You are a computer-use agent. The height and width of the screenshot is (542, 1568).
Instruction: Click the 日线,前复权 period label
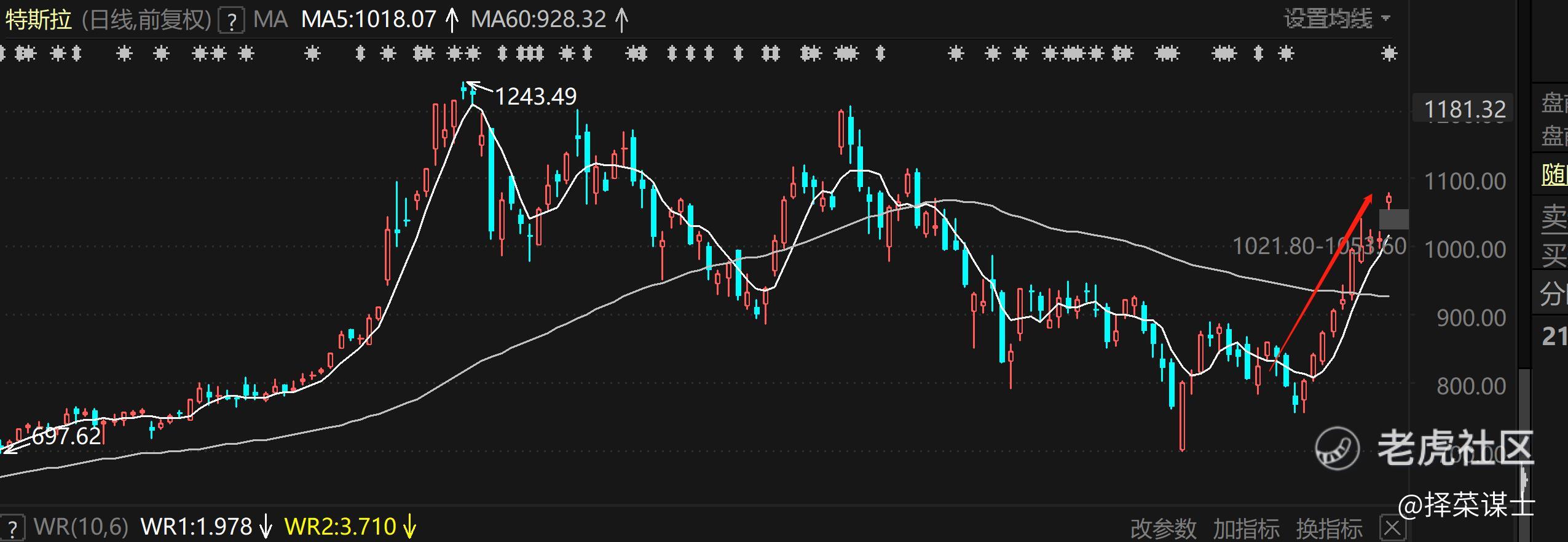[x=146, y=20]
